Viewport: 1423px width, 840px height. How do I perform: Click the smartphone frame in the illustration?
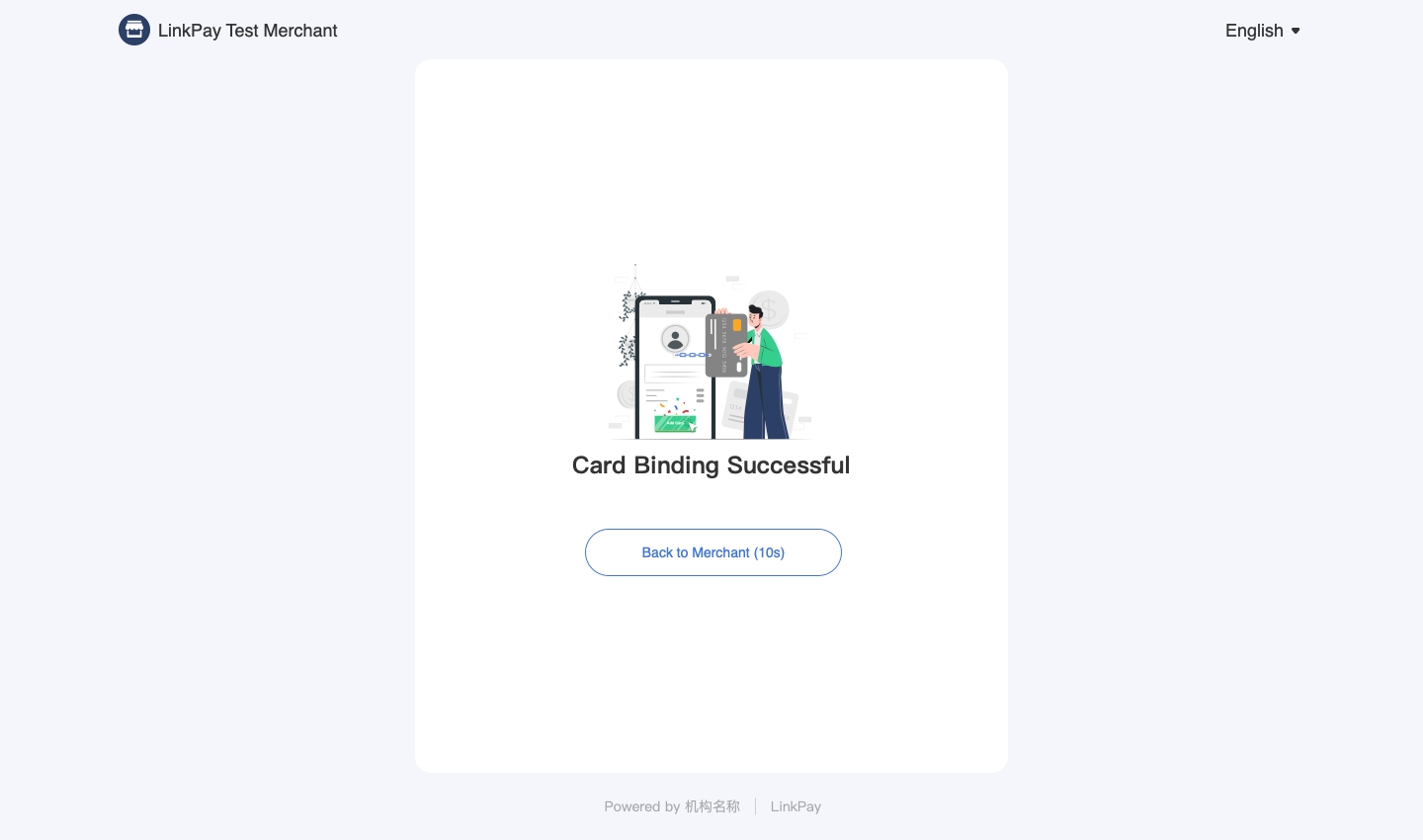coord(675,368)
